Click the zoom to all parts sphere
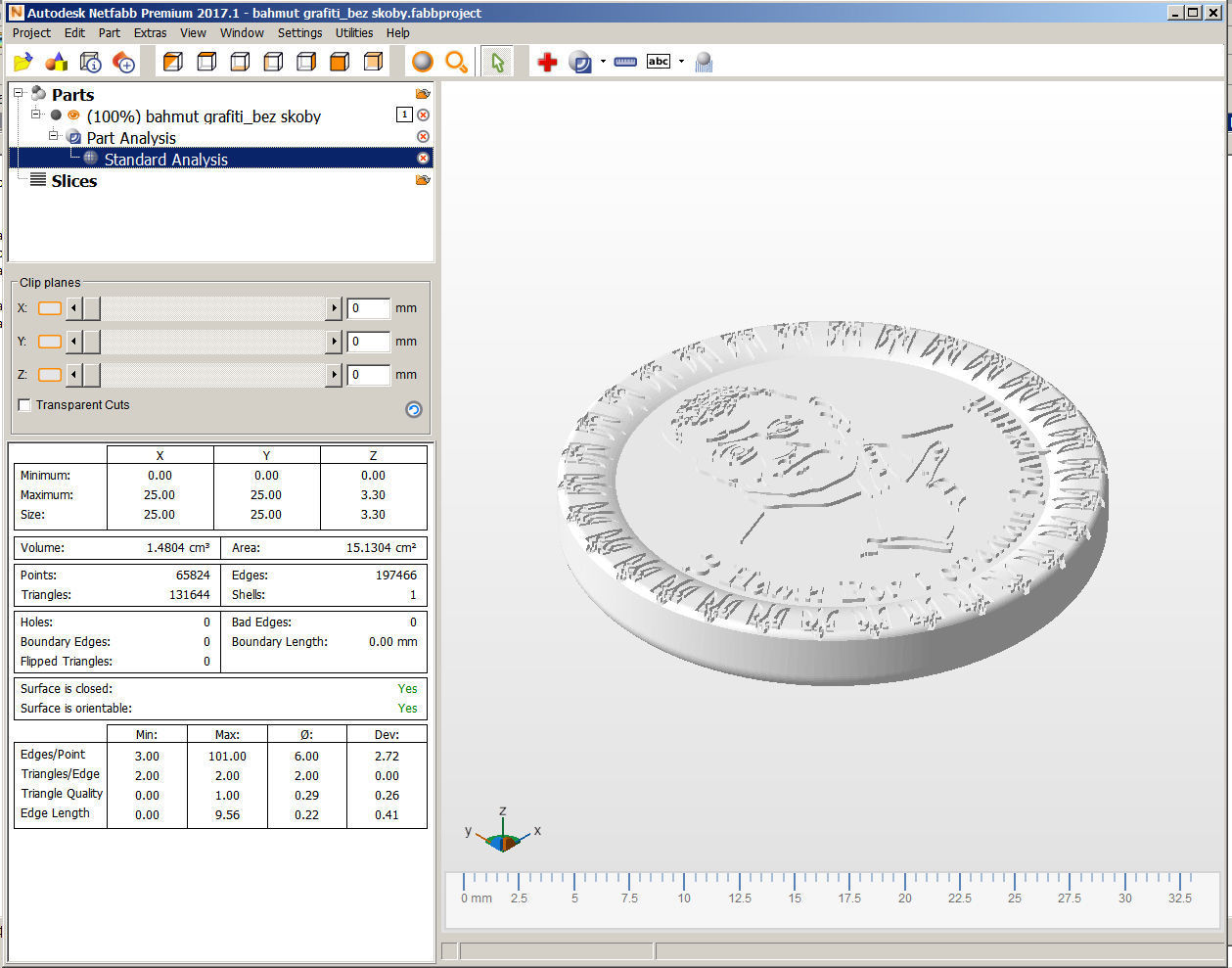This screenshot has width=1232, height=968. [x=423, y=62]
